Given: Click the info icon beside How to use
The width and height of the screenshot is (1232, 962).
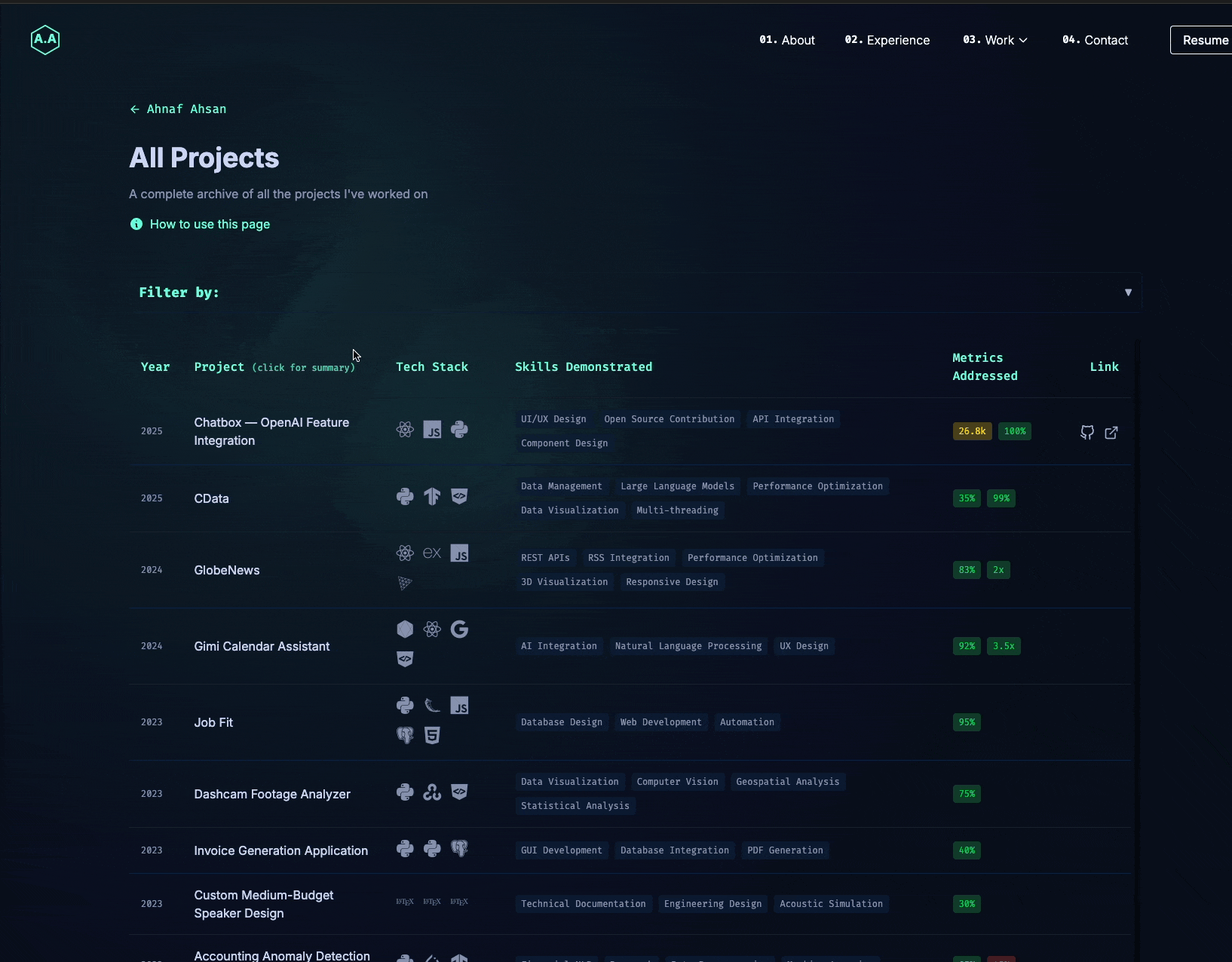Looking at the screenshot, I should point(136,224).
